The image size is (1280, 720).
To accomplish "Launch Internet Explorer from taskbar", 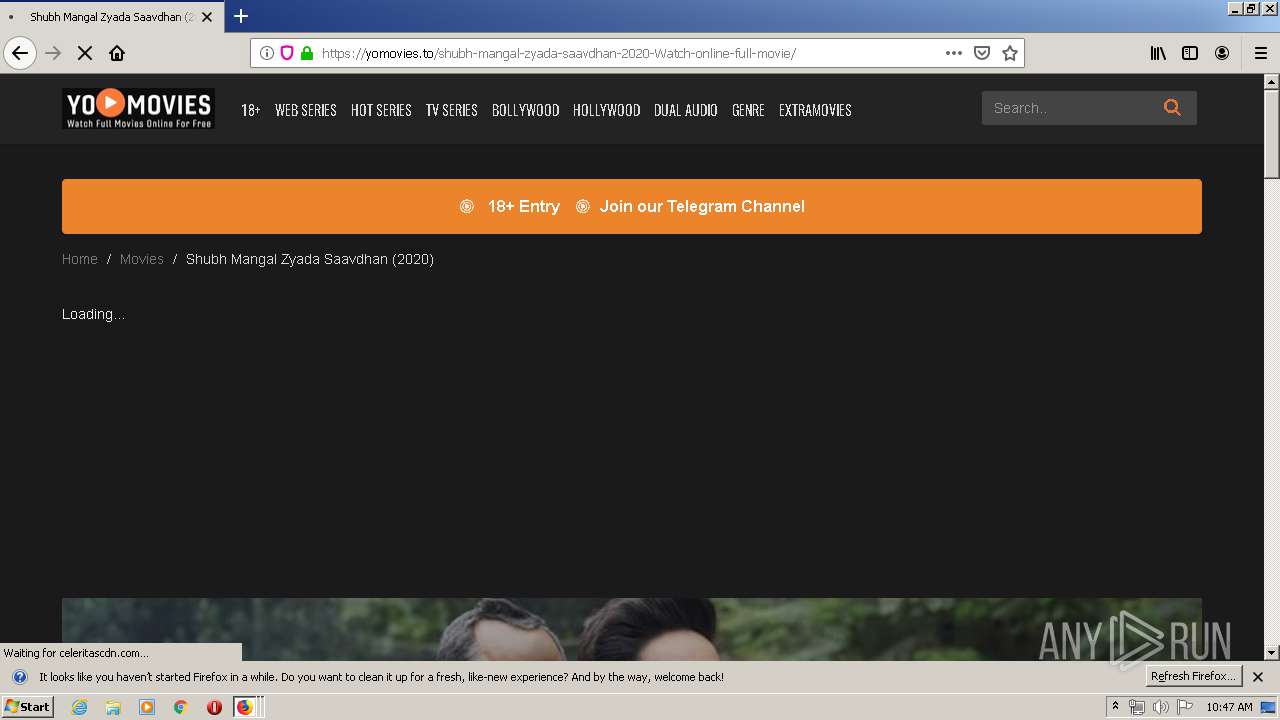I will (x=79, y=707).
